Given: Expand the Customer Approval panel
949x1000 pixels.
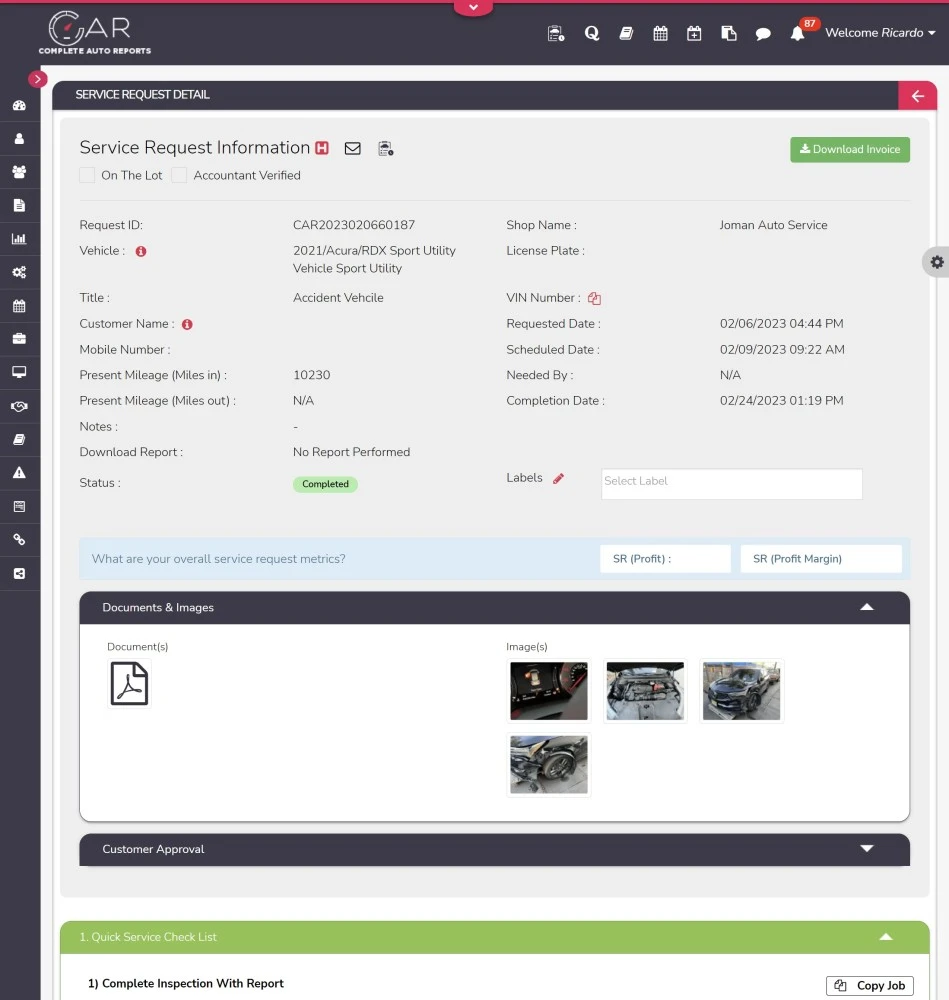Looking at the screenshot, I should point(866,849).
